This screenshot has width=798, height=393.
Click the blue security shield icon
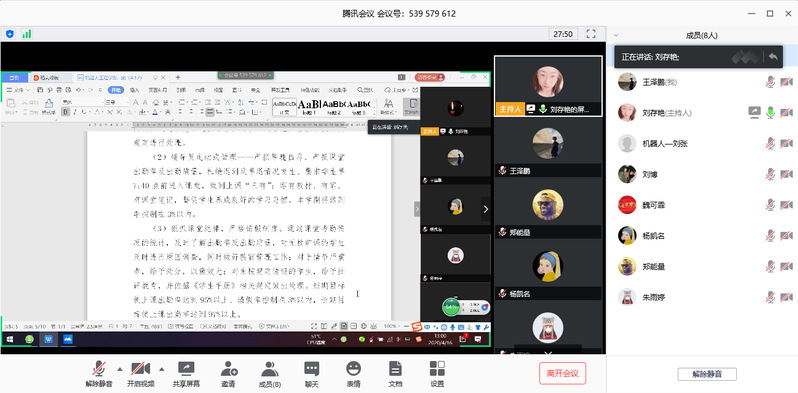(10, 34)
